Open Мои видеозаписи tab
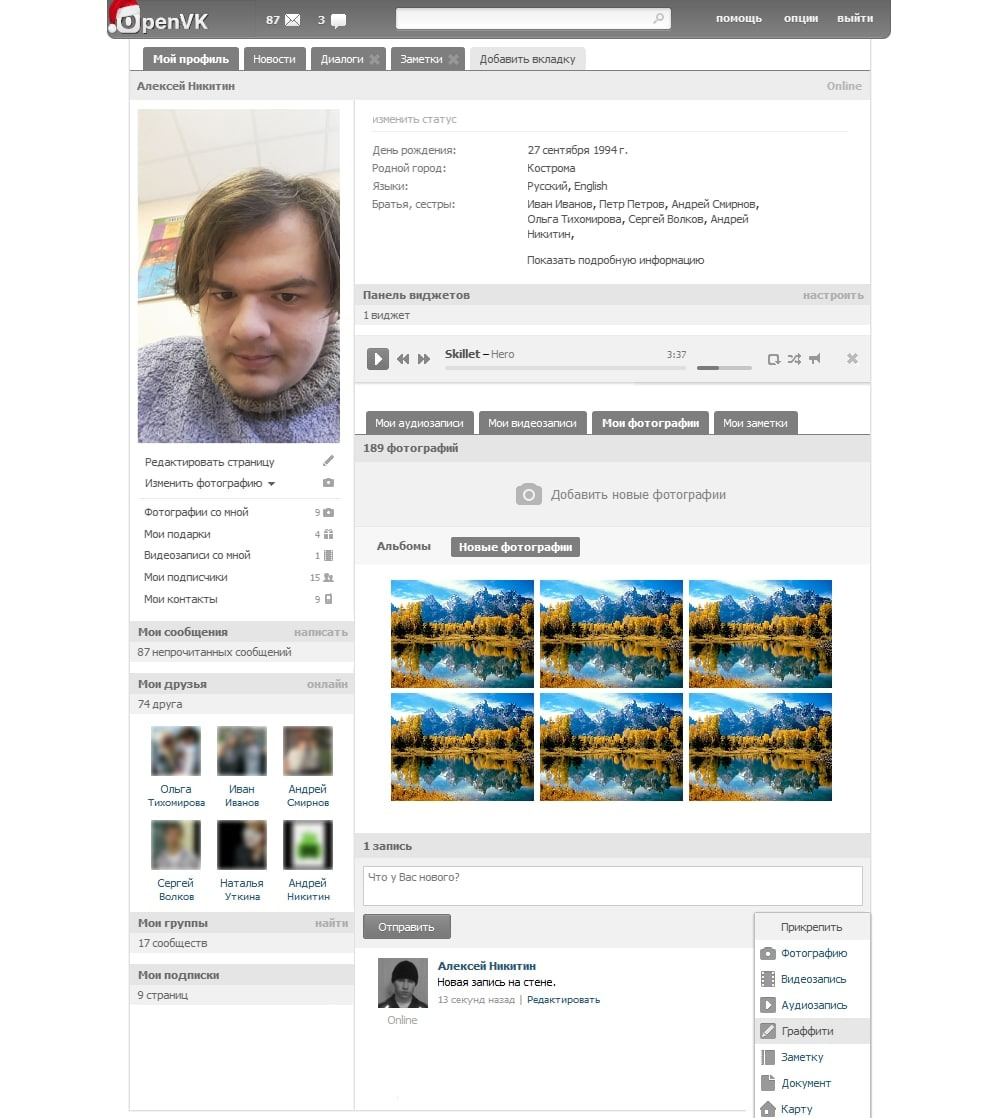This screenshot has width=991, height=1118. point(533,423)
